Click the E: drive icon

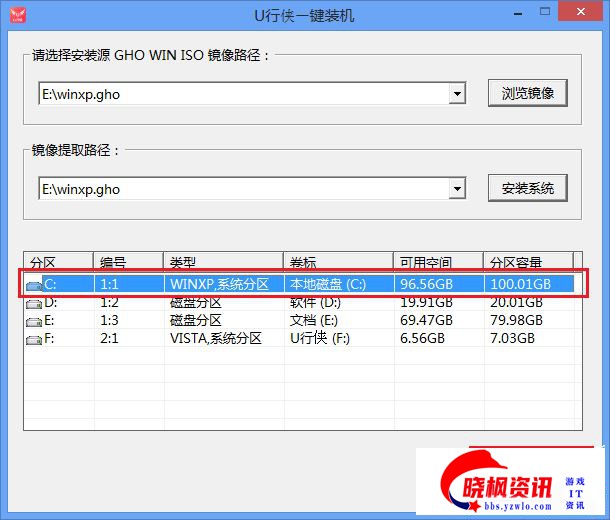(x=35, y=321)
